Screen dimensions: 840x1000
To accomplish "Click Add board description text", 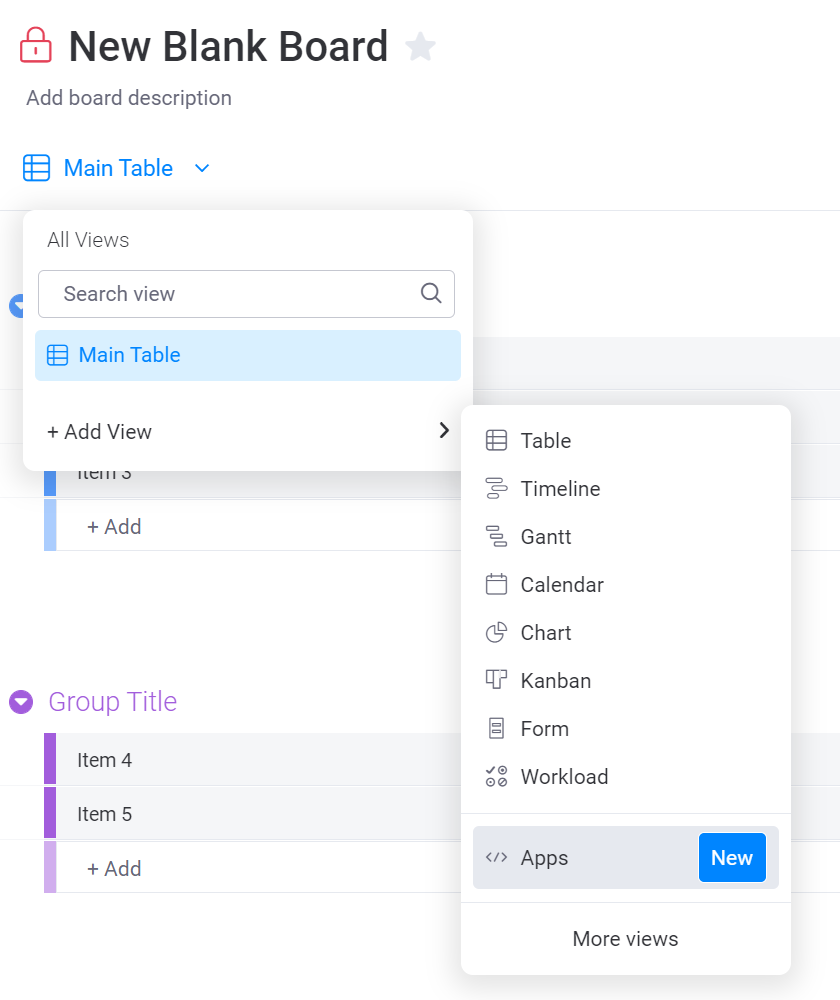I will pyautogui.click(x=129, y=98).
